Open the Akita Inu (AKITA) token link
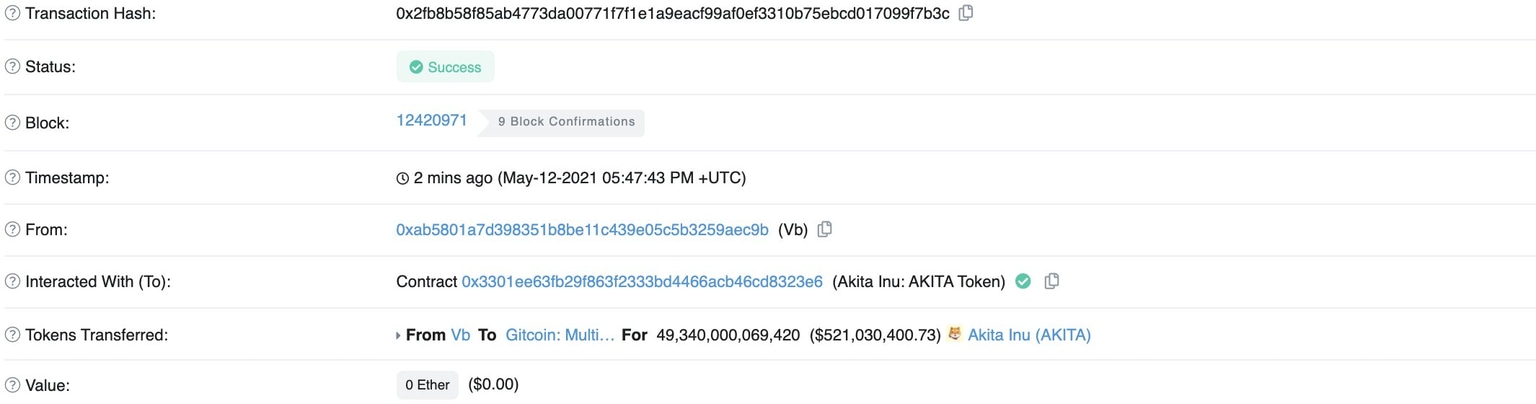 (1029, 335)
